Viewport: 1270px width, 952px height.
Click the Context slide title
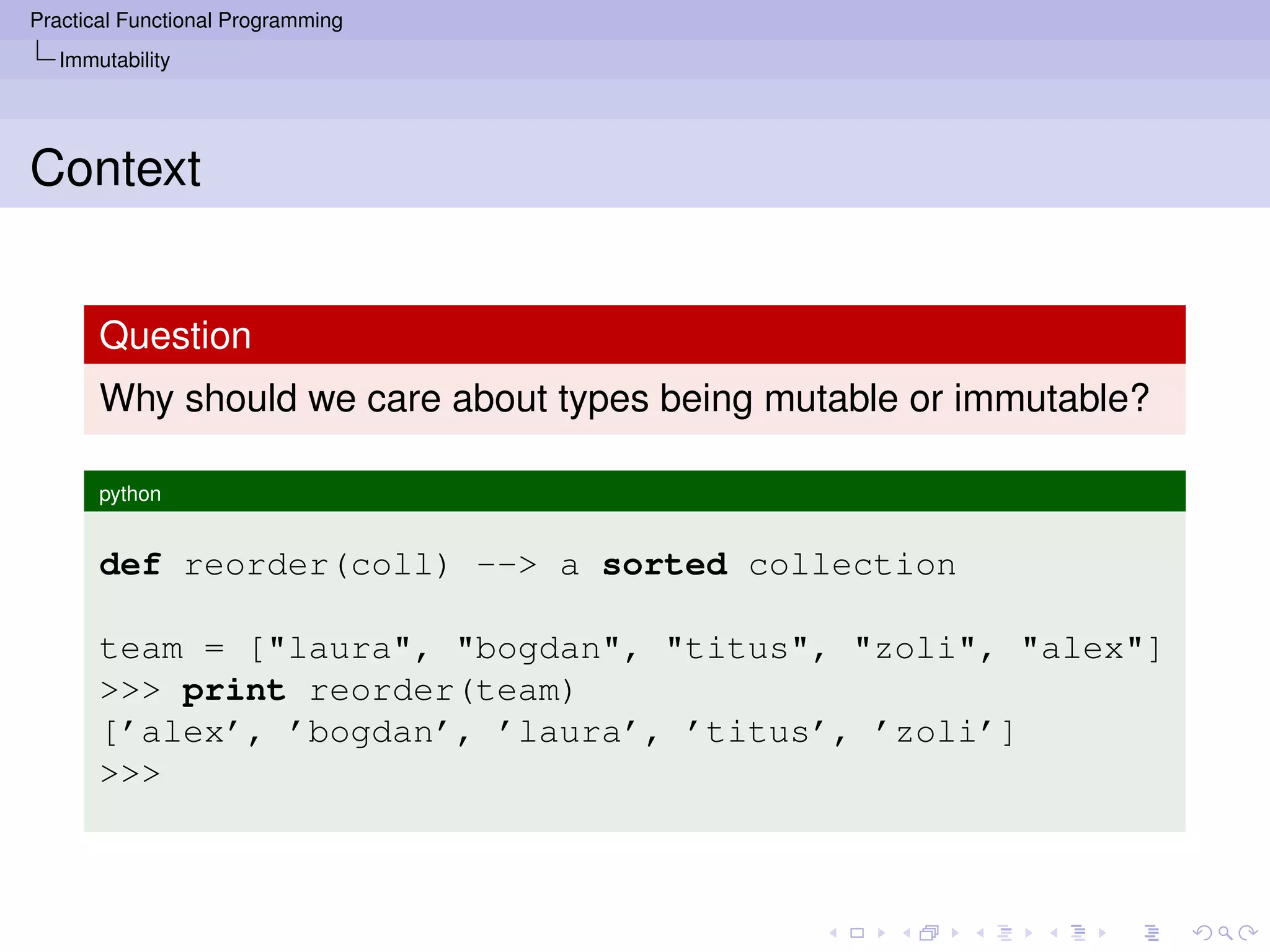coord(115,168)
